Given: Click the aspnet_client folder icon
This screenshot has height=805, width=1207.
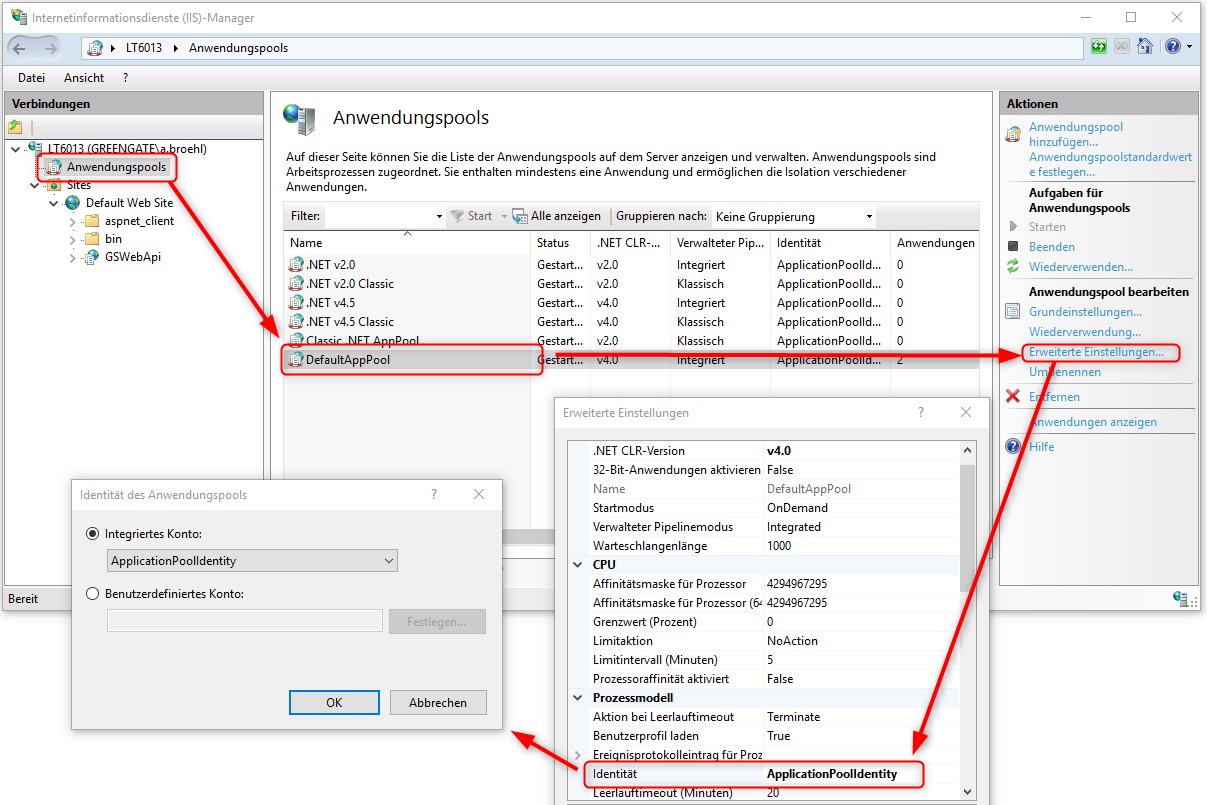Looking at the screenshot, I should (91, 221).
